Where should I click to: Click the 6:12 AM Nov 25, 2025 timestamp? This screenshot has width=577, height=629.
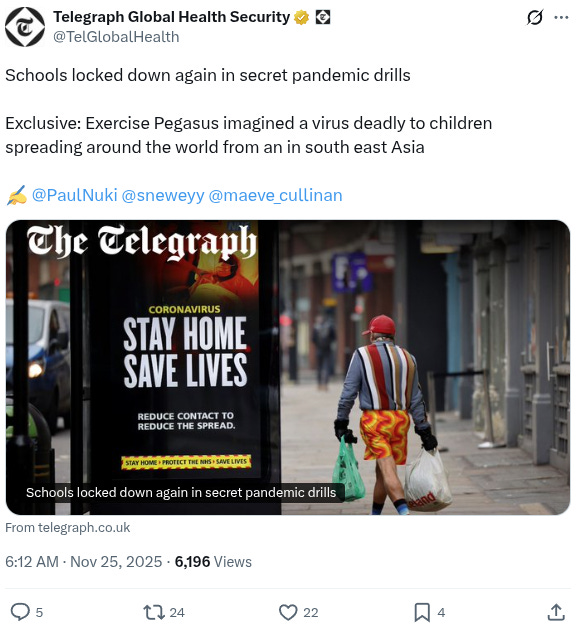[83, 562]
